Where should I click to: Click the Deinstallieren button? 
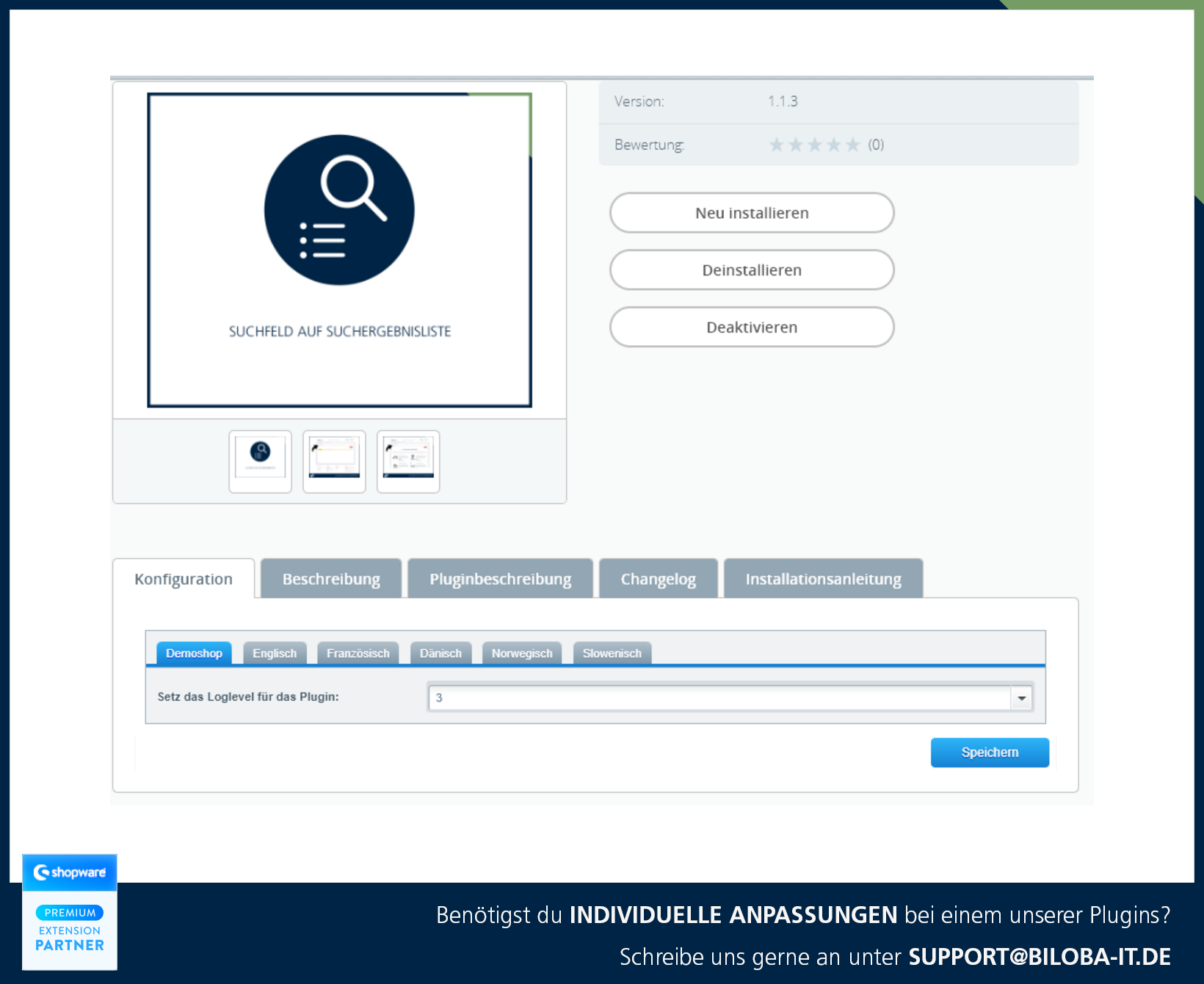click(752, 270)
